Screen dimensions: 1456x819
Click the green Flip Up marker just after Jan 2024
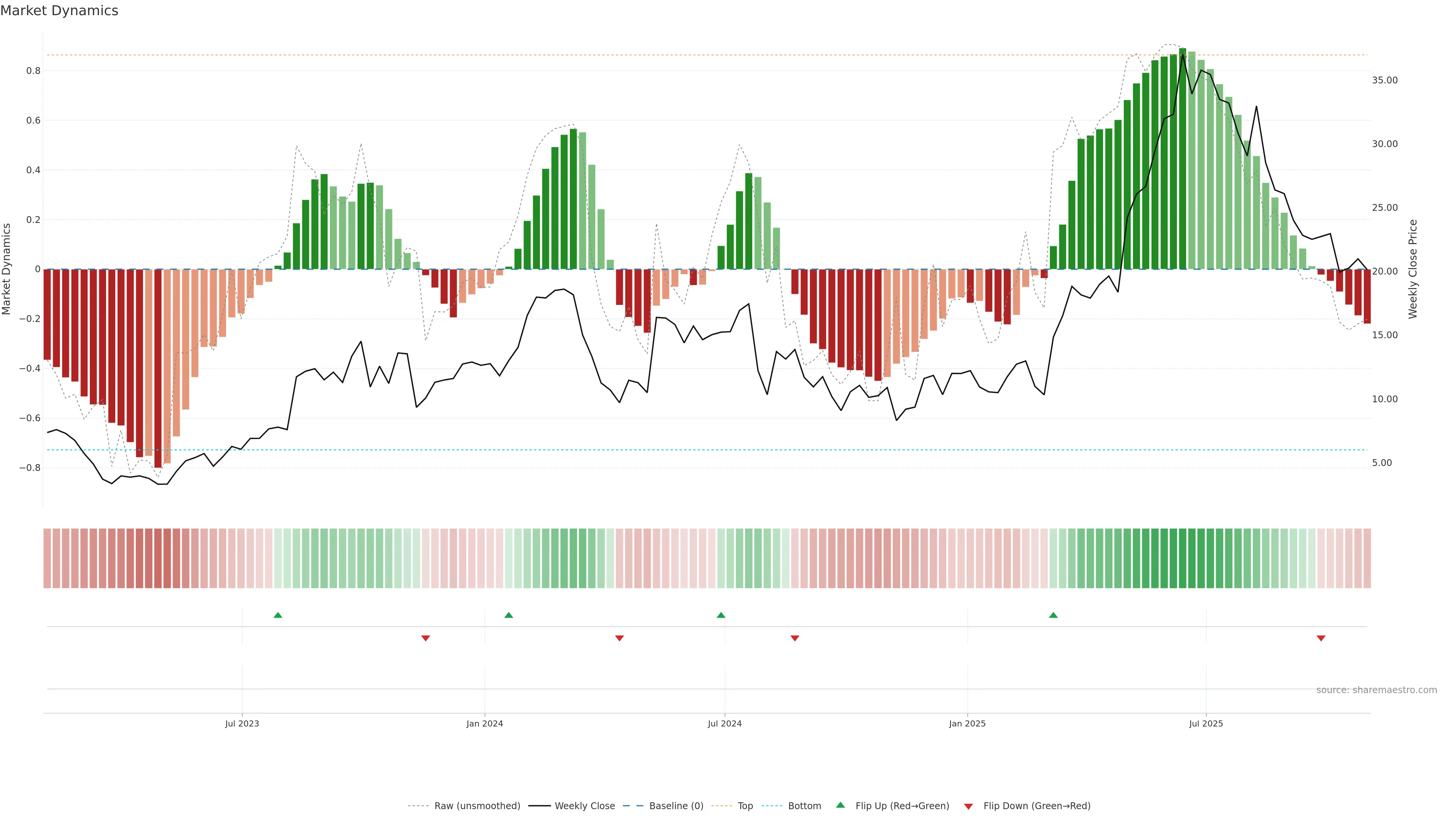point(509,615)
